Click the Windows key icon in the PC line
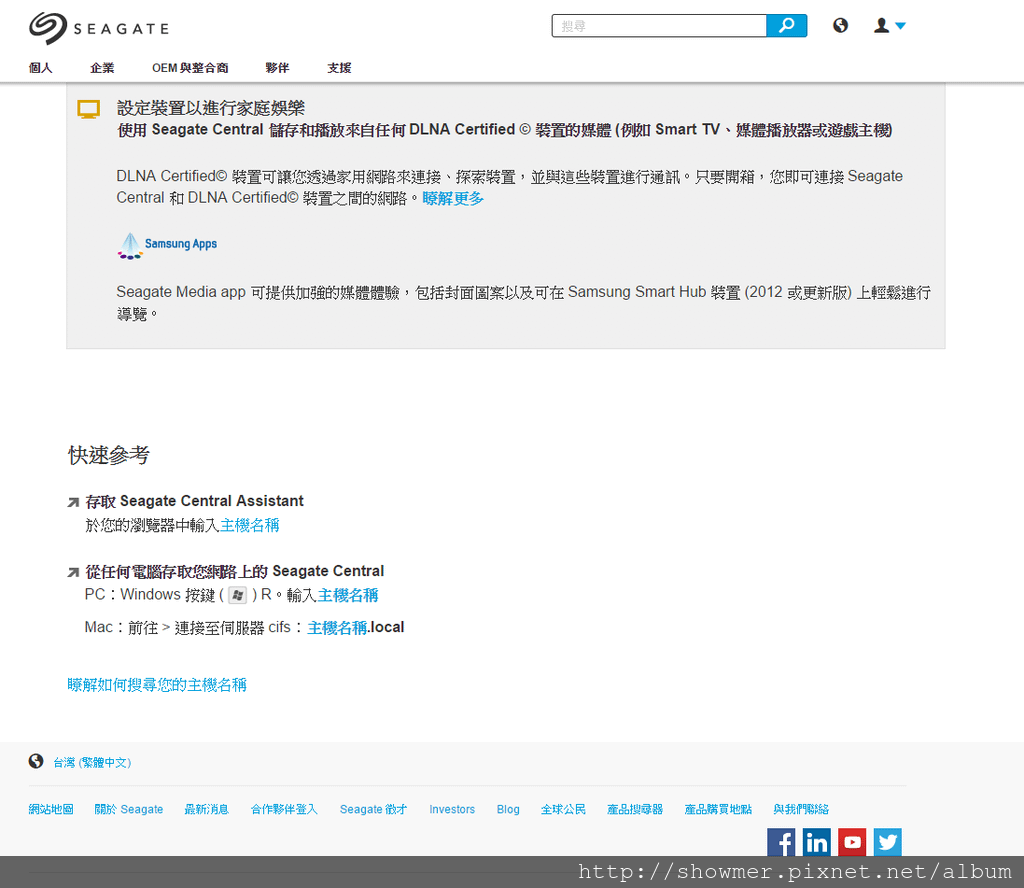Image resolution: width=1024 pixels, height=888 pixels. [x=238, y=595]
